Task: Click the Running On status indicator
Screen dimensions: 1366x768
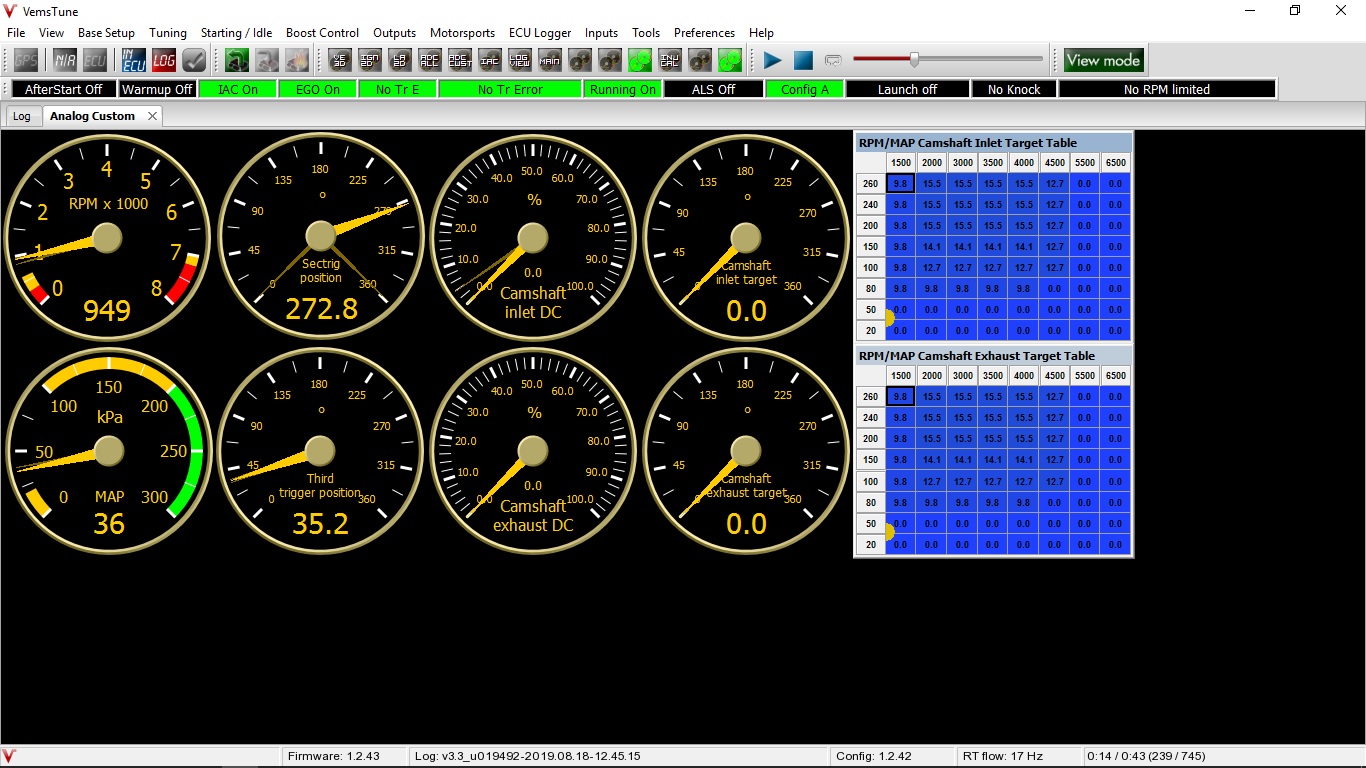Action: click(x=623, y=89)
